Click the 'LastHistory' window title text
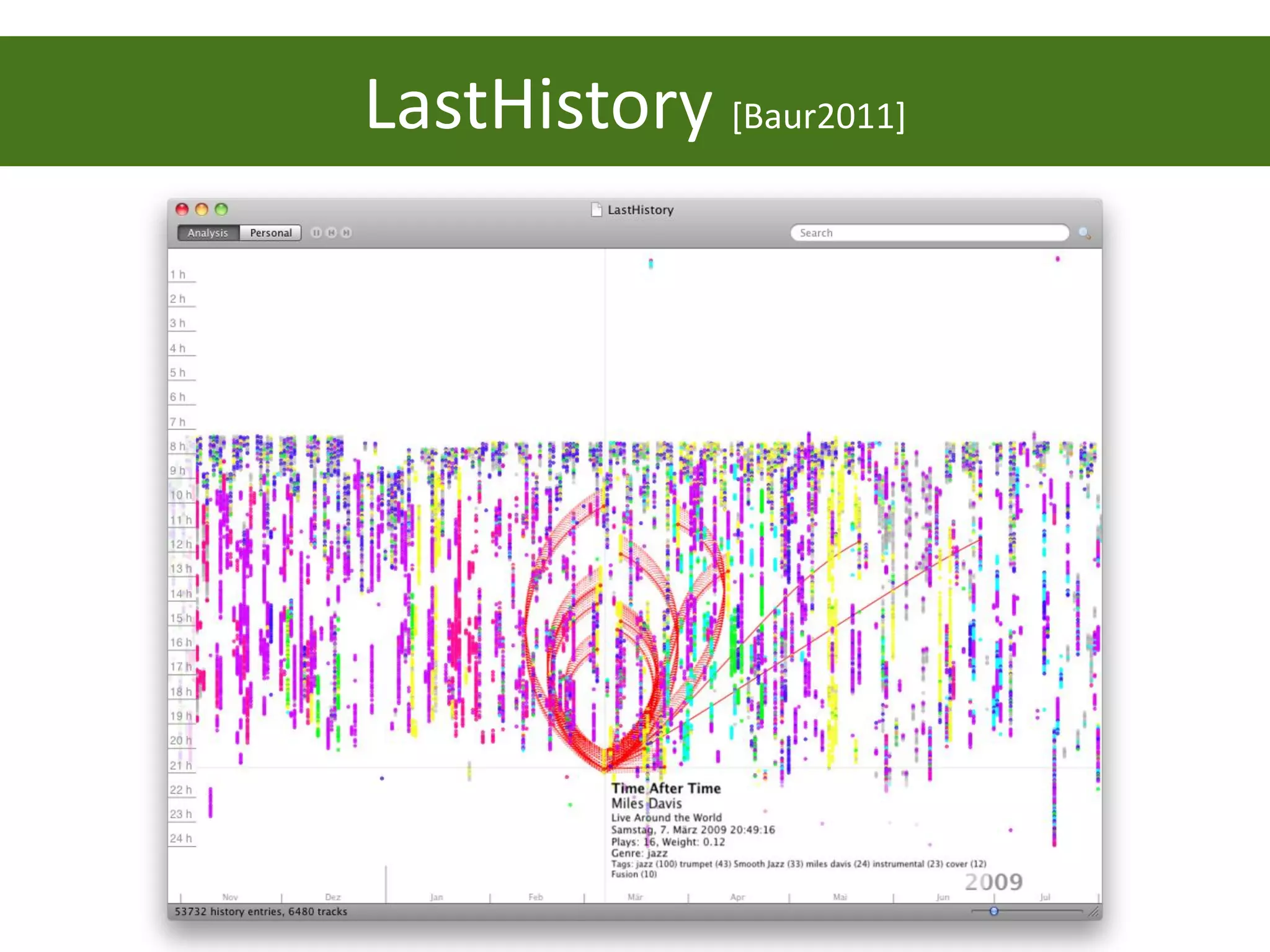The width and height of the screenshot is (1270, 952). coord(641,210)
